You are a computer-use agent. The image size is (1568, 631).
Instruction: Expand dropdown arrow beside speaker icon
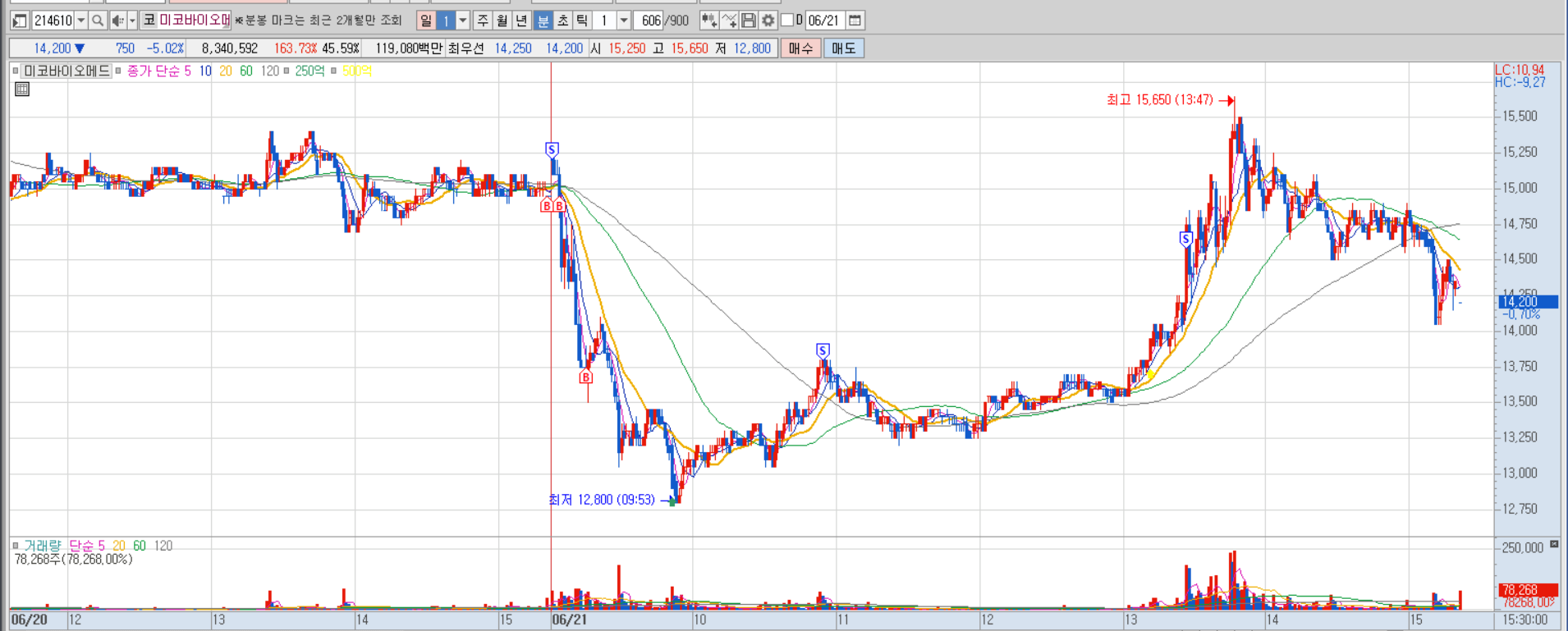pos(132,21)
